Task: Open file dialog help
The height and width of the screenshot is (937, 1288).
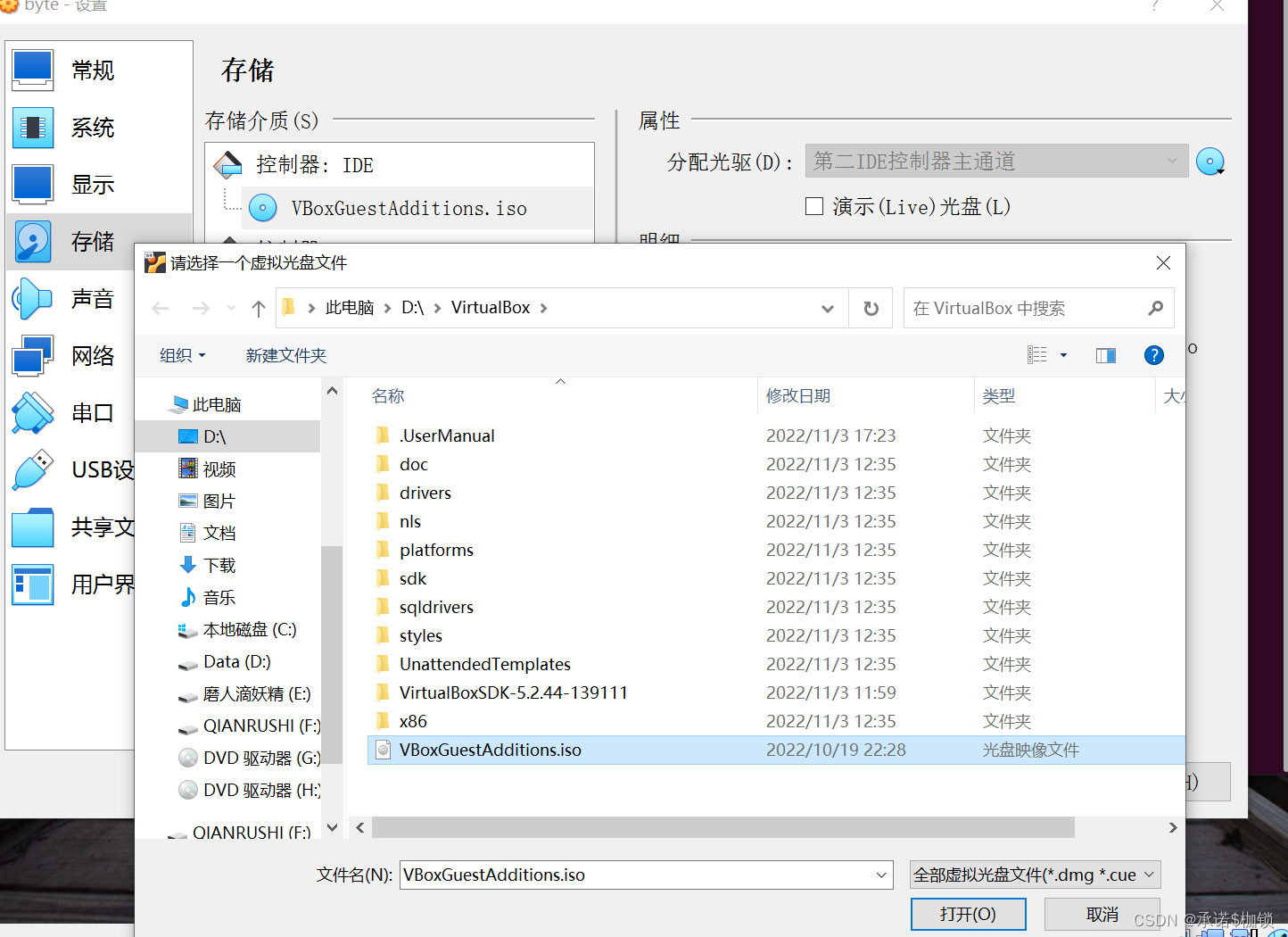Action: click(1154, 355)
